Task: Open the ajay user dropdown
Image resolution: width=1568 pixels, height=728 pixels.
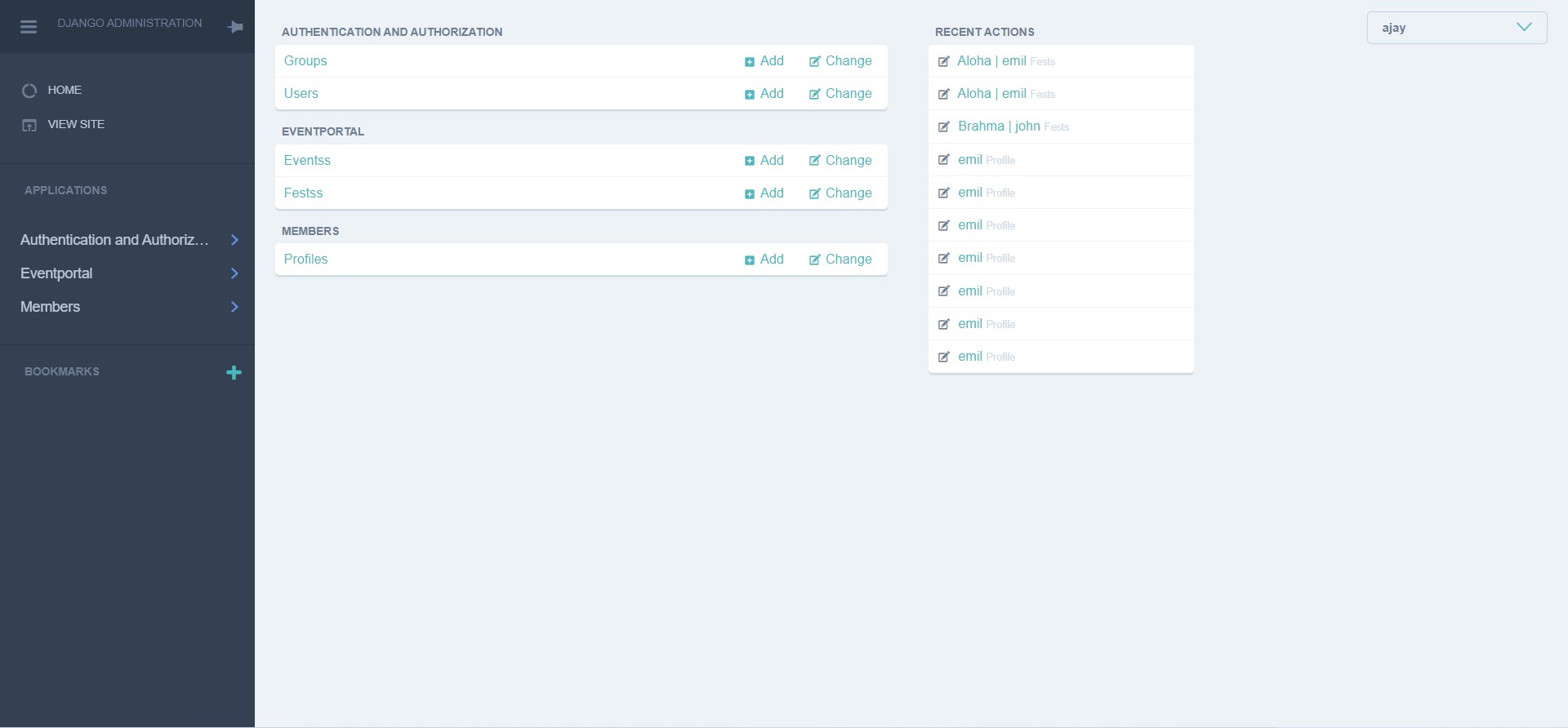Action: pyautogui.click(x=1456, y=28)
